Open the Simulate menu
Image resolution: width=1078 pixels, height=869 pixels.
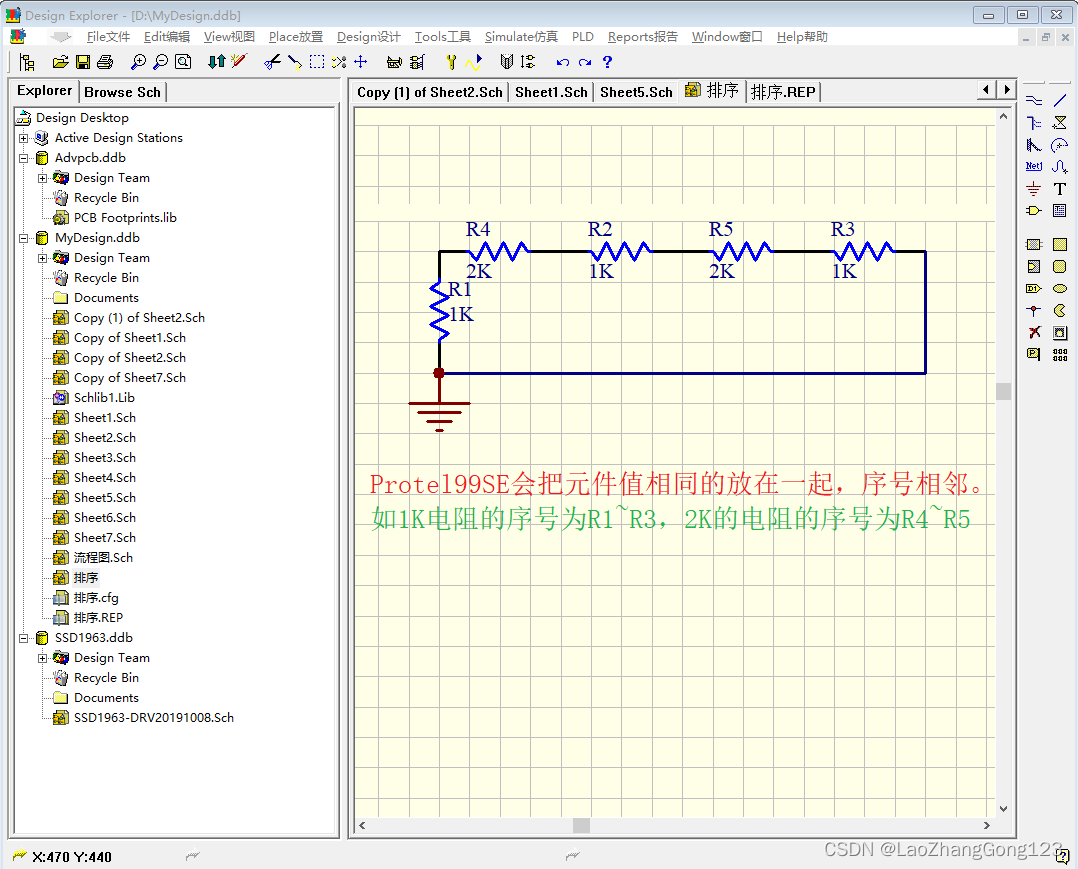521,37
